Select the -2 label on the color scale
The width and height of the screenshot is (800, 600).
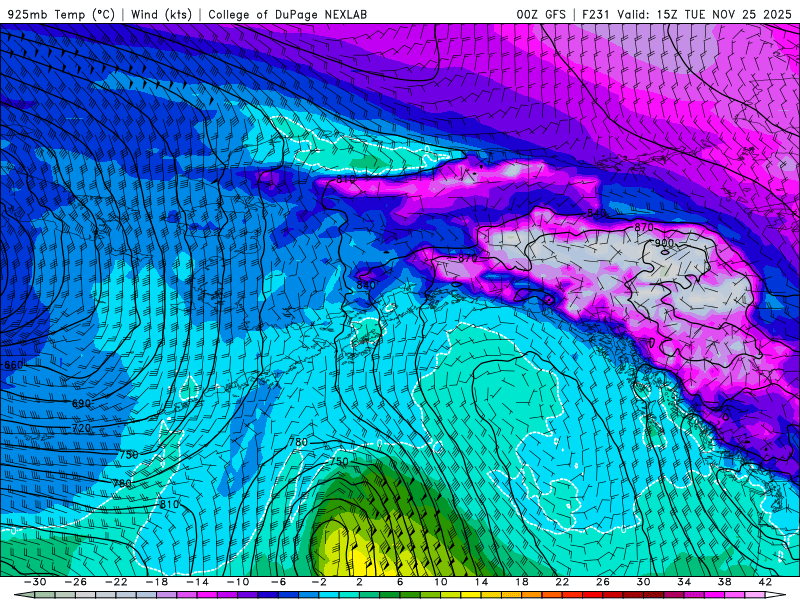point(319,582)
